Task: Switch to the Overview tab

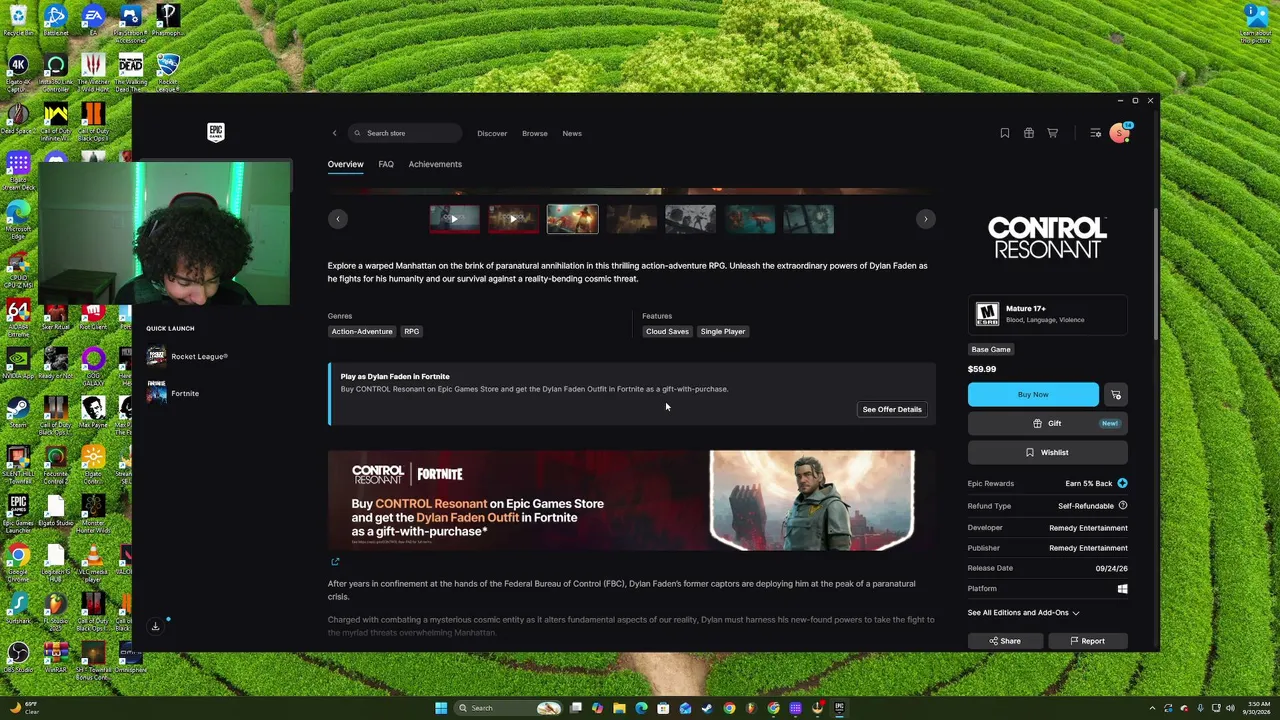Action: pyautogui.click(x=345, y=164)
